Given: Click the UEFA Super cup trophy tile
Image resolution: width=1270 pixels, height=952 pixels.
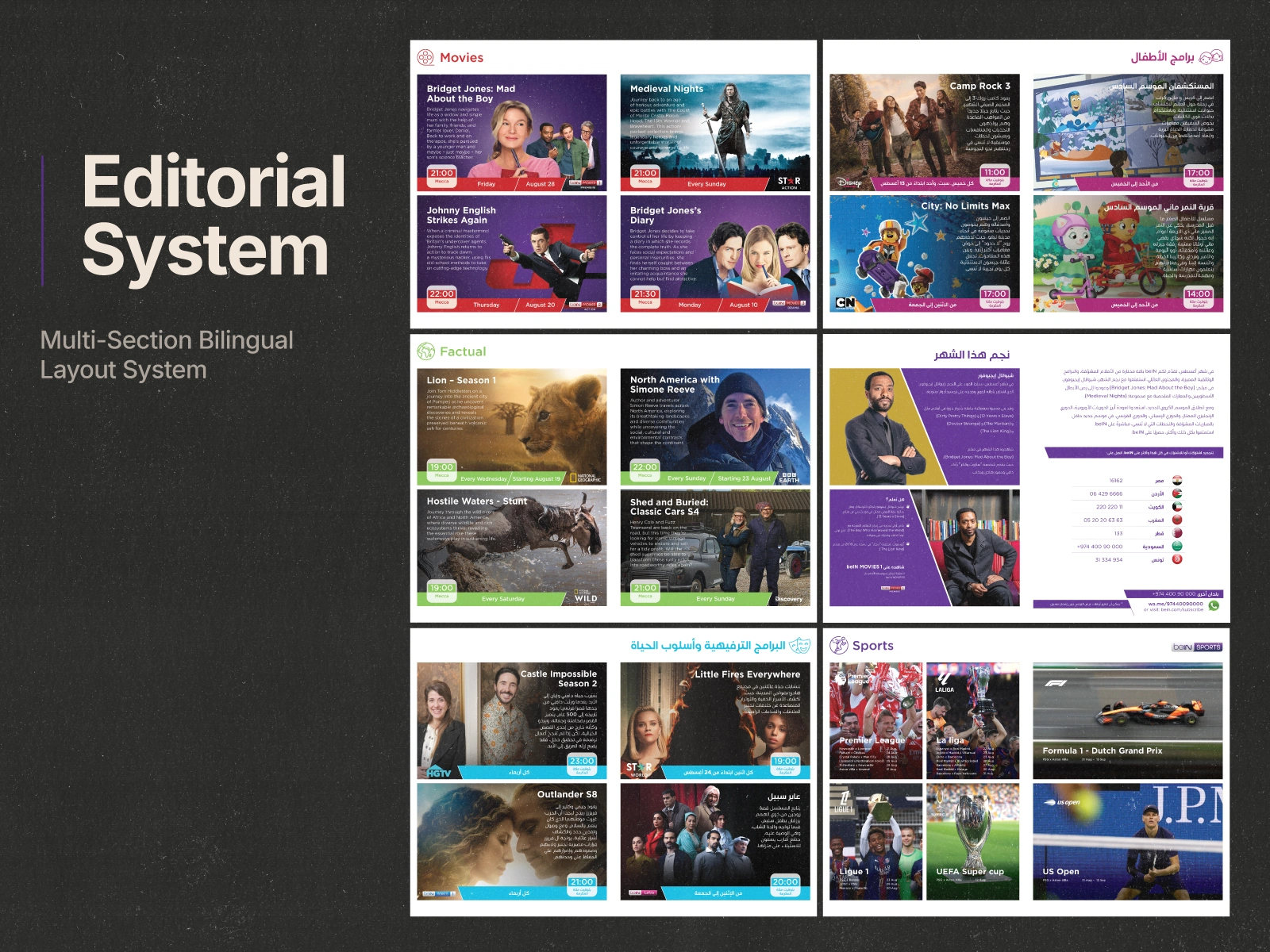Looking at the screenshot, I should click(972, 842).
